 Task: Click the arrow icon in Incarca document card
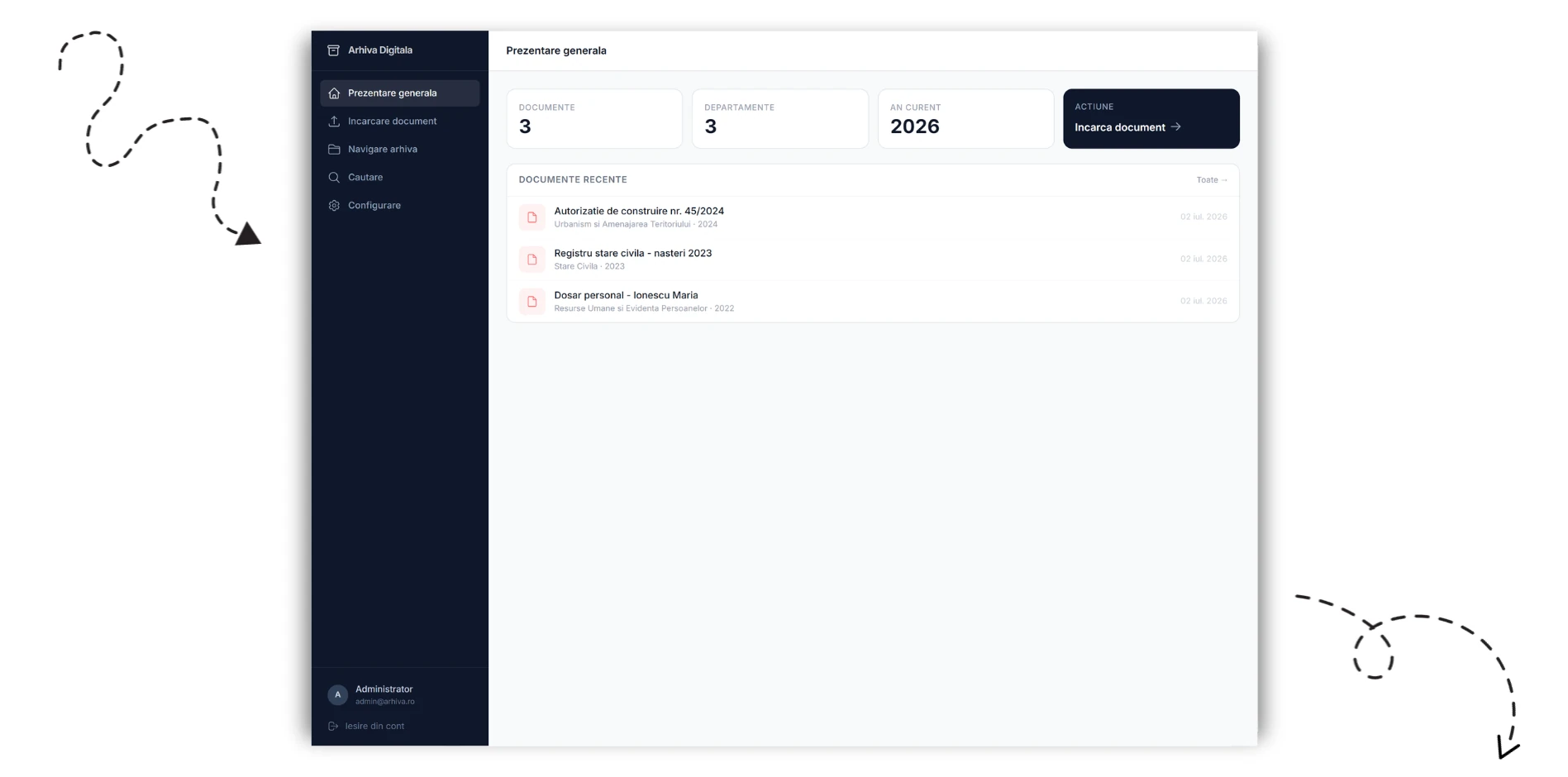pos(1176,127)
